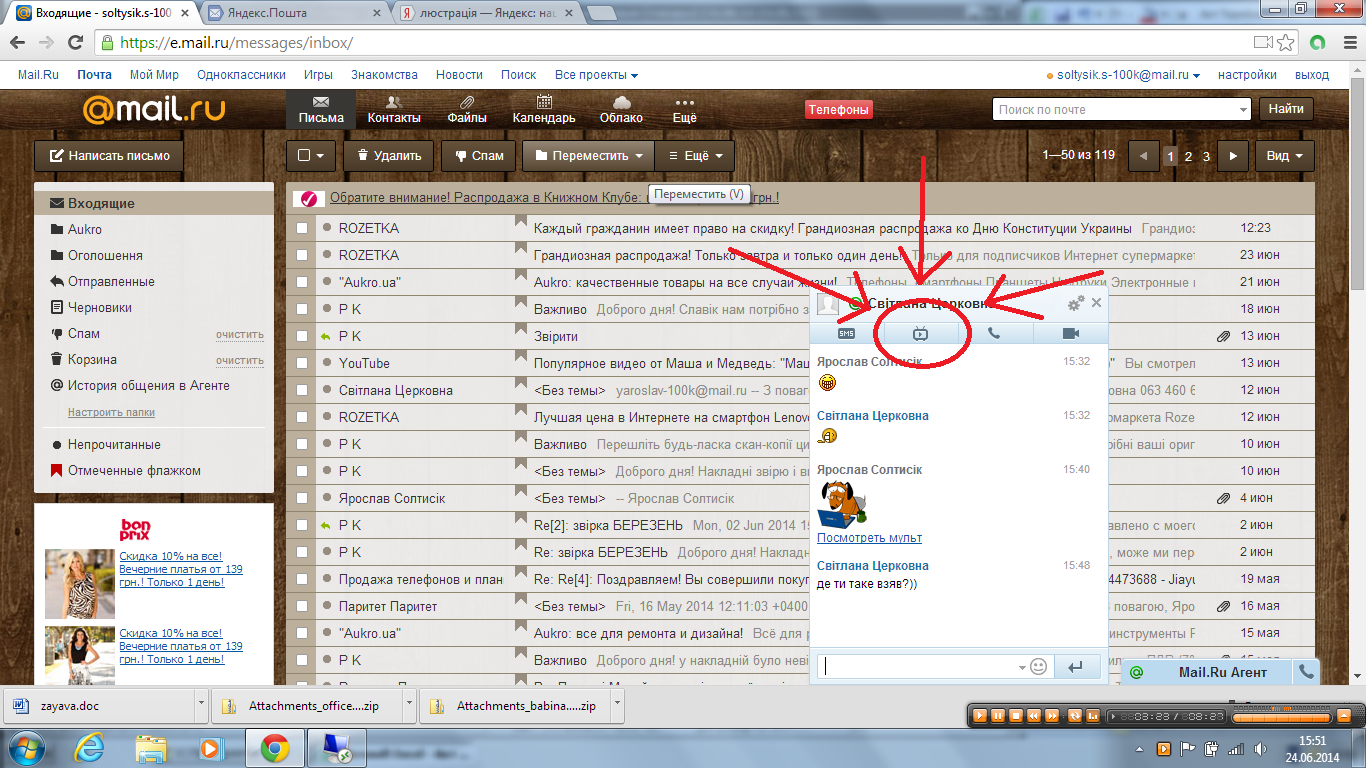Open attachment clip on the 4 июн message

[1222, 498]
